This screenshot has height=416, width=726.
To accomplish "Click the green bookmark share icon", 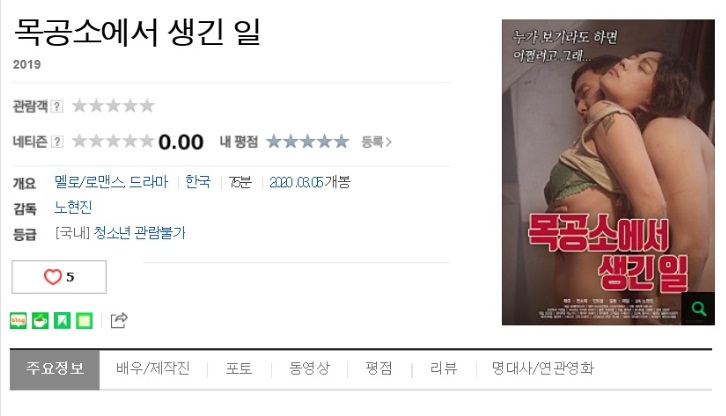I will (x=62, y=320).
